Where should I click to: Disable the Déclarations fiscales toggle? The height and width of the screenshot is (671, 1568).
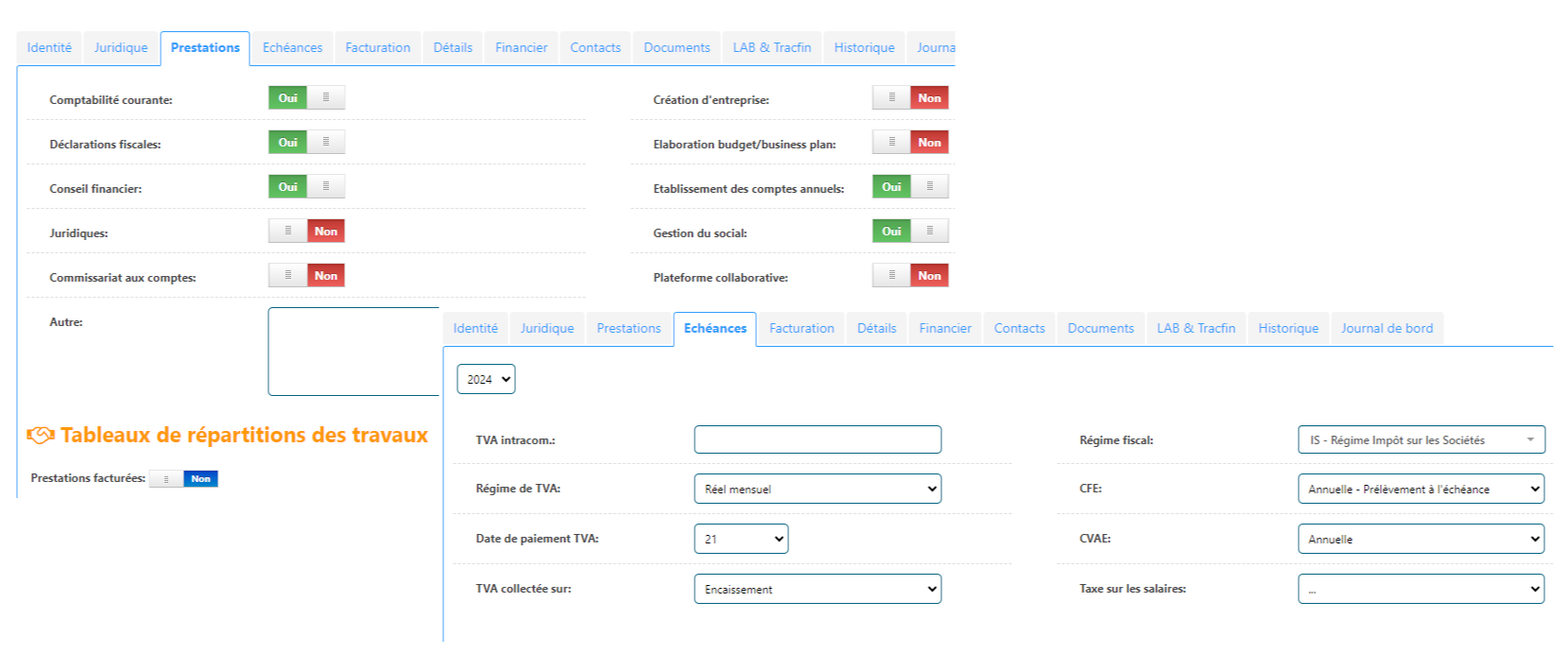pos(306,143)
